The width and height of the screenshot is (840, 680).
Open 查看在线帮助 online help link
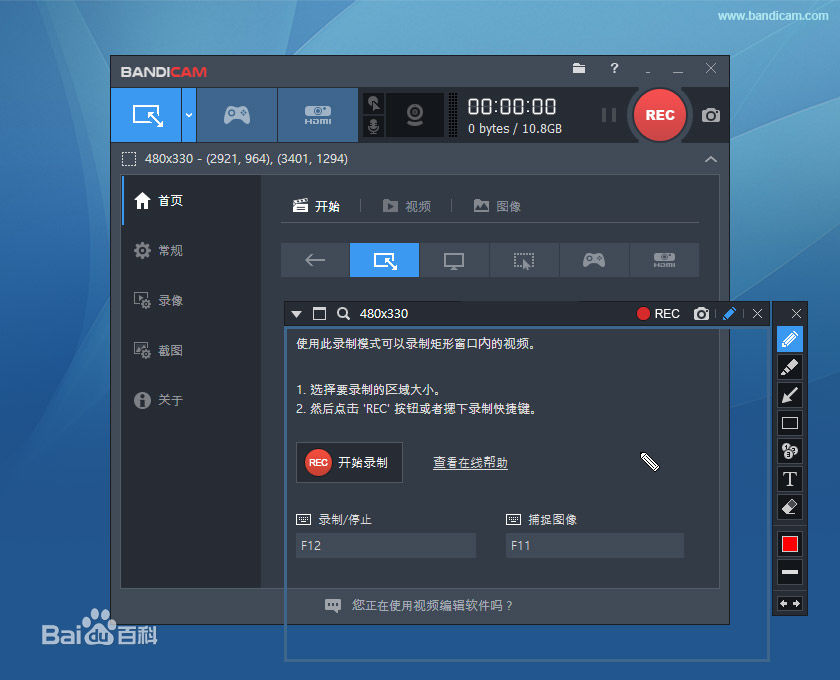(x=470, y=462)
